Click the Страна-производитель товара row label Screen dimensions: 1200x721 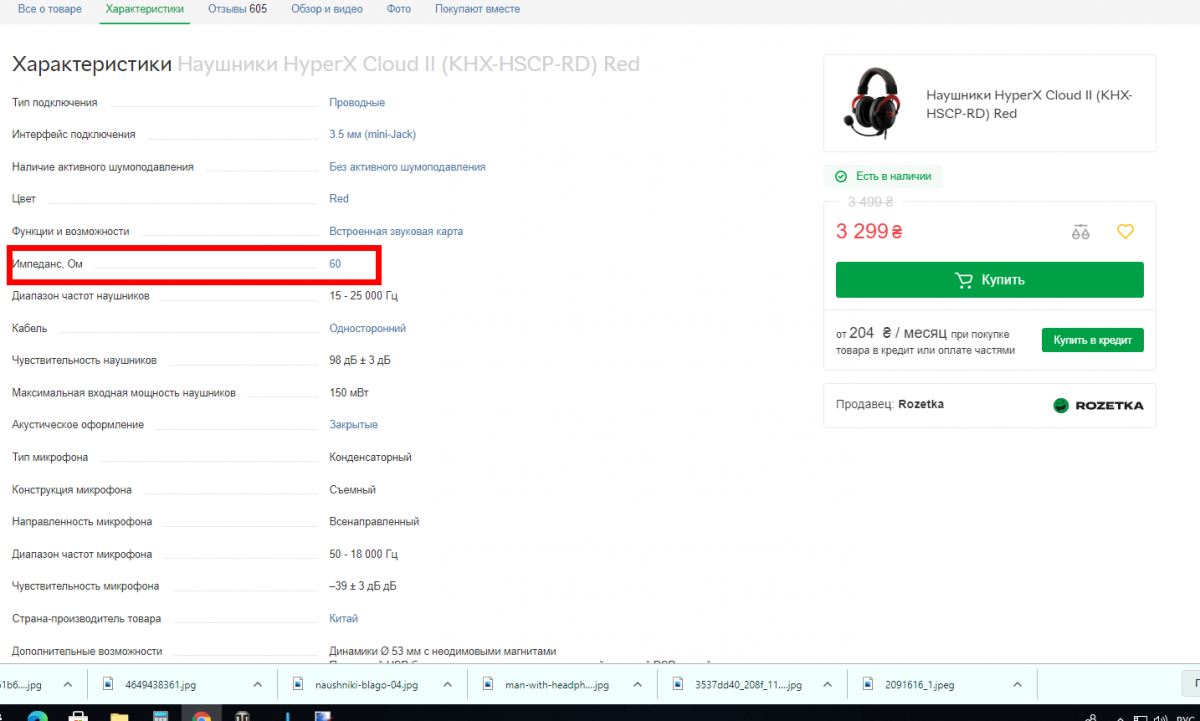click(86, 619)
